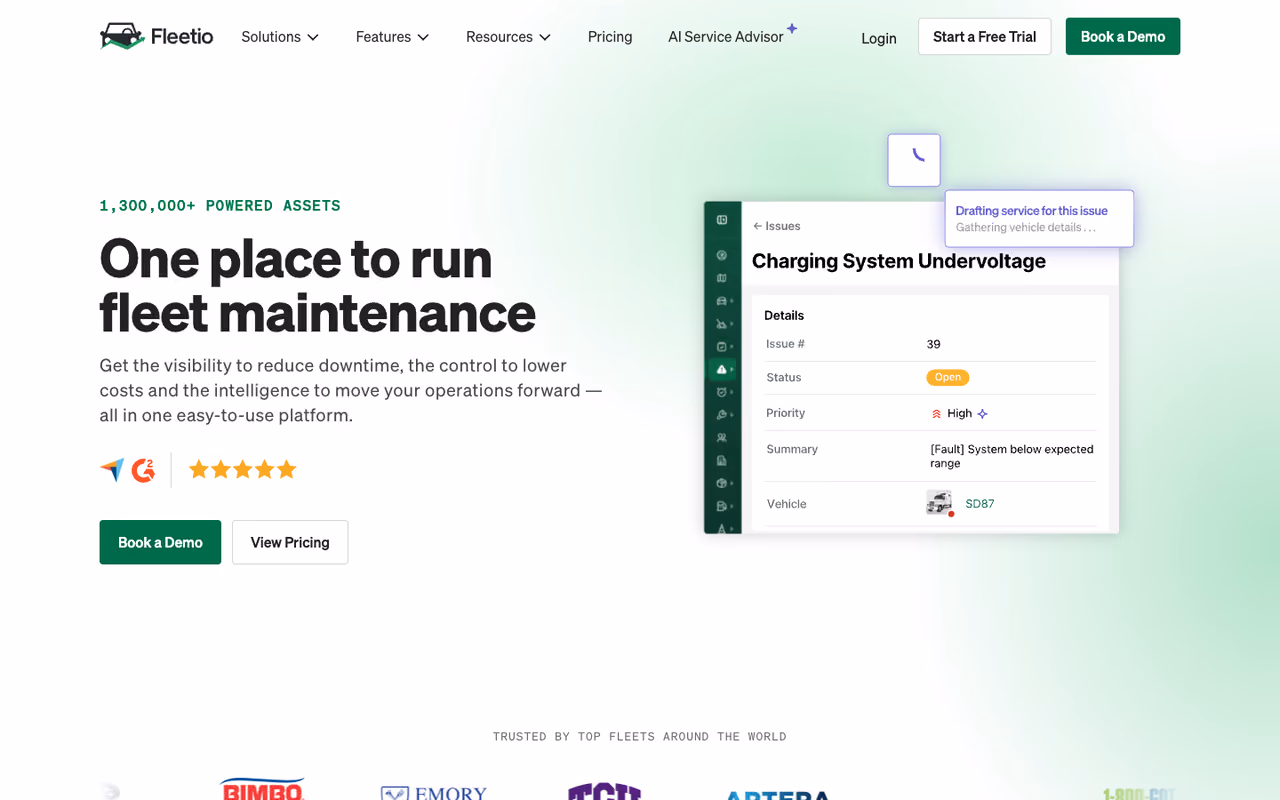Screen dimensions: 1280x800
Task: Click the 'Drafting service for this issue' text
Action: 1031,211
